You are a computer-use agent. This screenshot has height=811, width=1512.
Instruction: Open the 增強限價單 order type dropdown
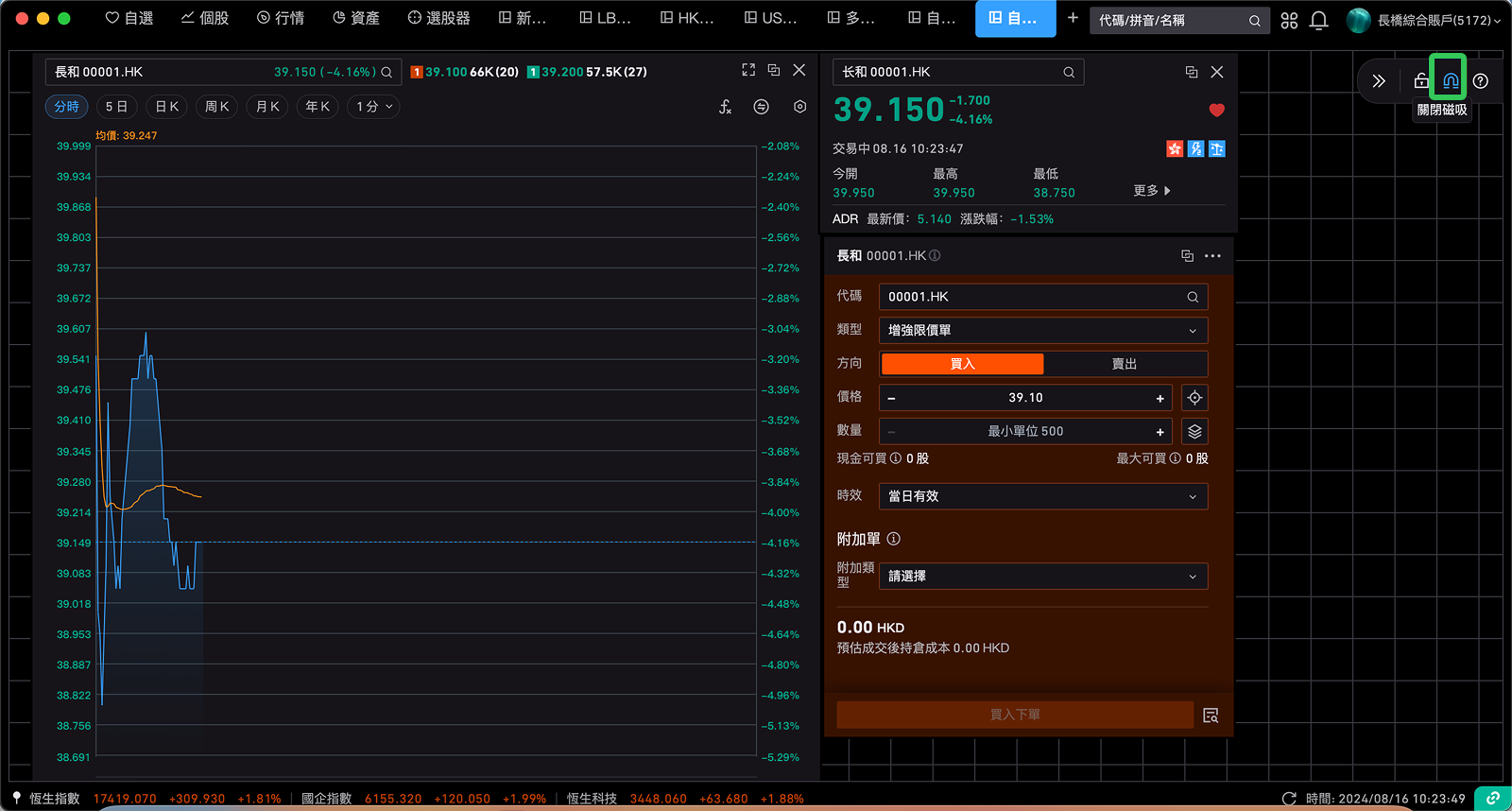pyautogui.click(x=1042, y=331)
